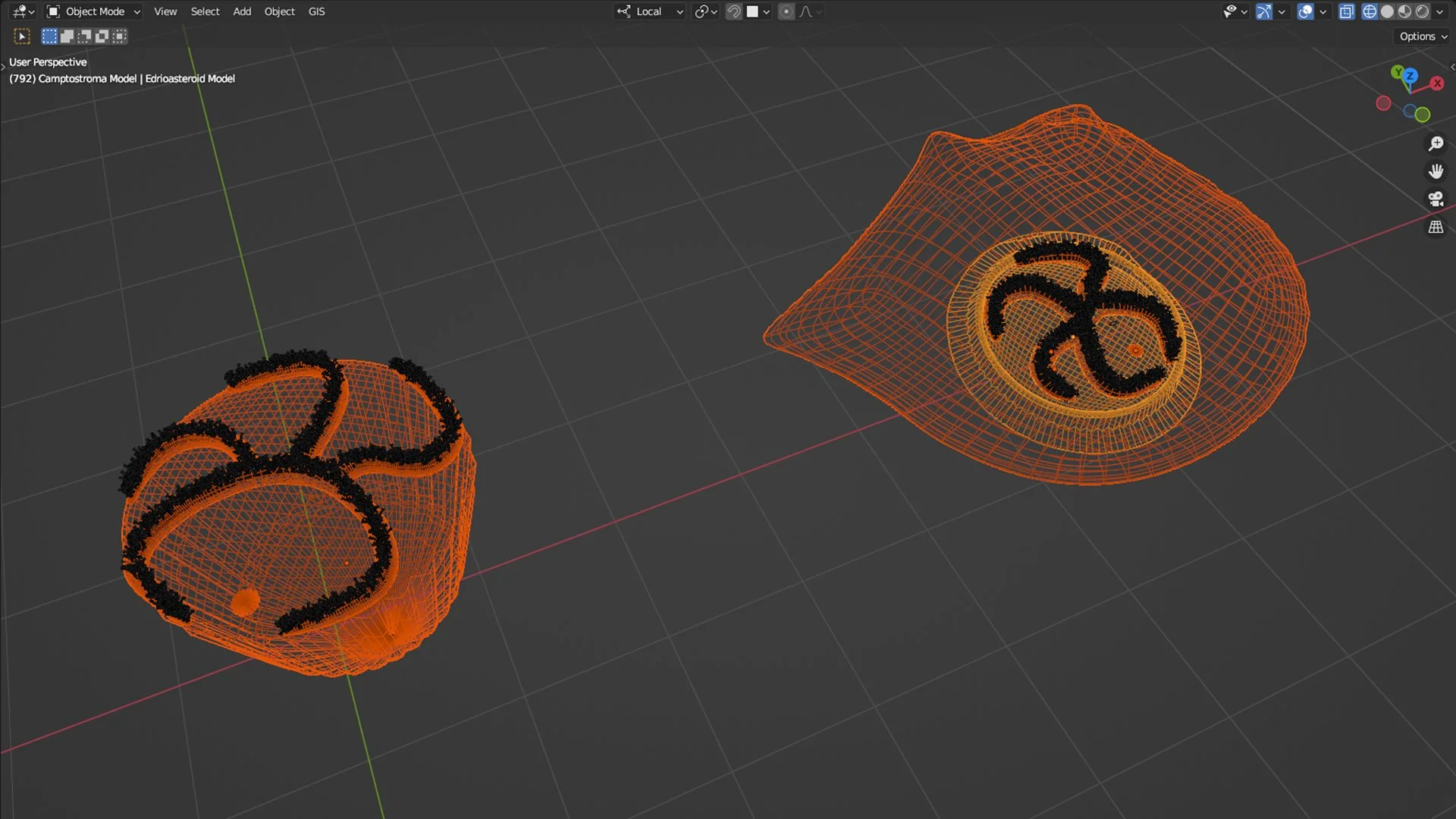Open the editor type selector
The image size is (1456, 819).
[x=24, y=11]
